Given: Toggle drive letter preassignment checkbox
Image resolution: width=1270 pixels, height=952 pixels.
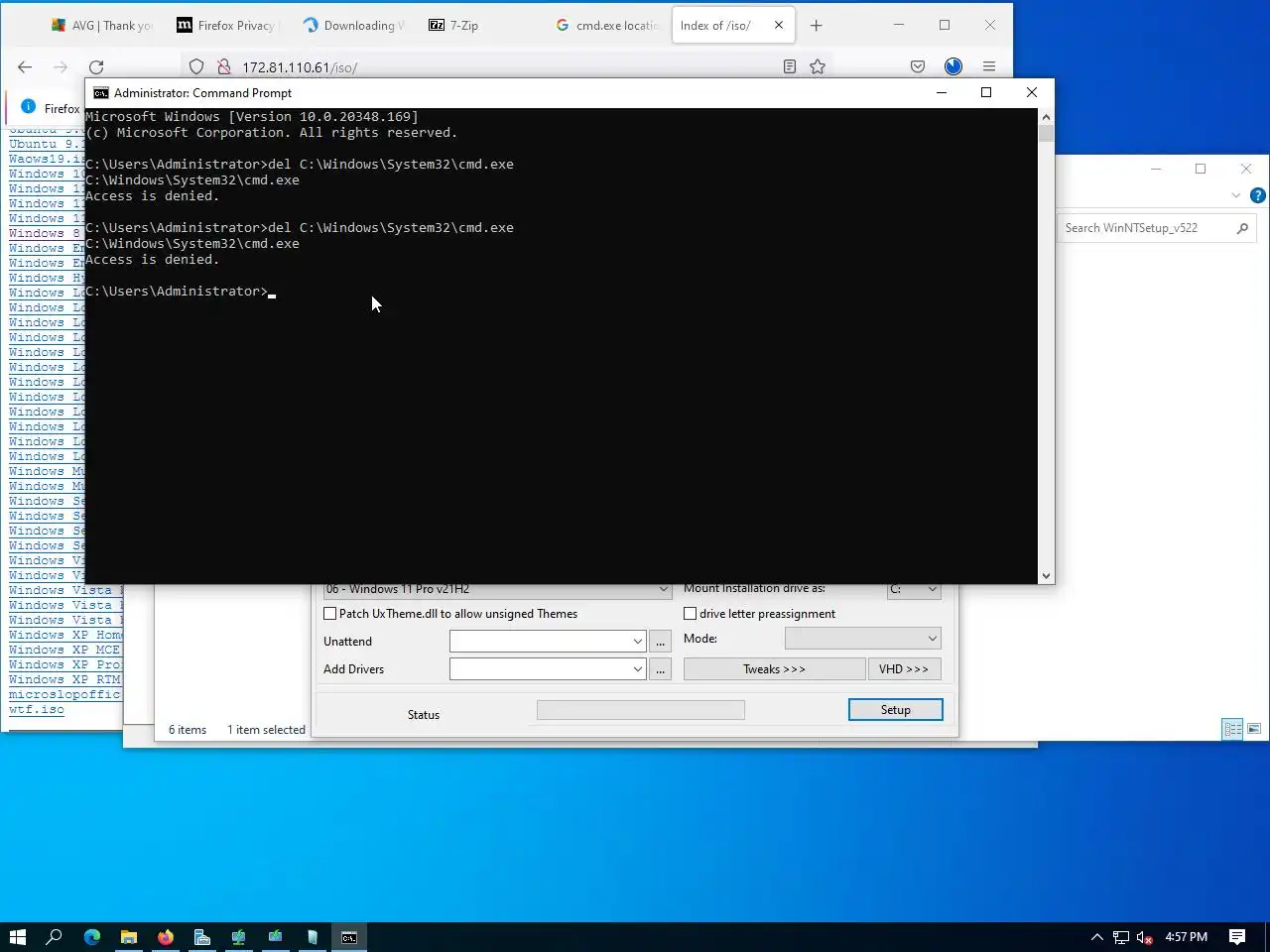Looking at the screenshot, I should click(691, 614).
